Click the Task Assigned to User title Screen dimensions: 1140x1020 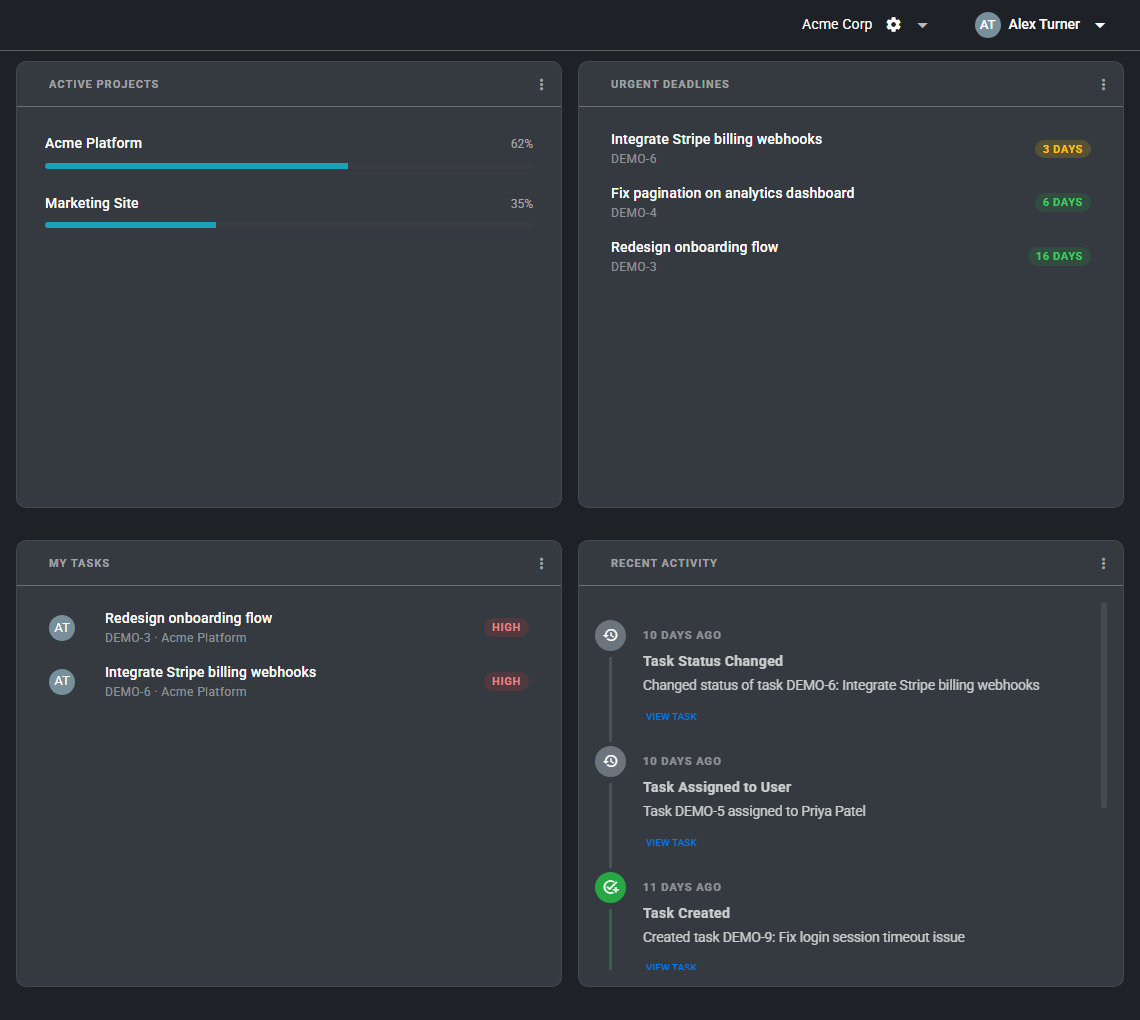click(717, 787)
